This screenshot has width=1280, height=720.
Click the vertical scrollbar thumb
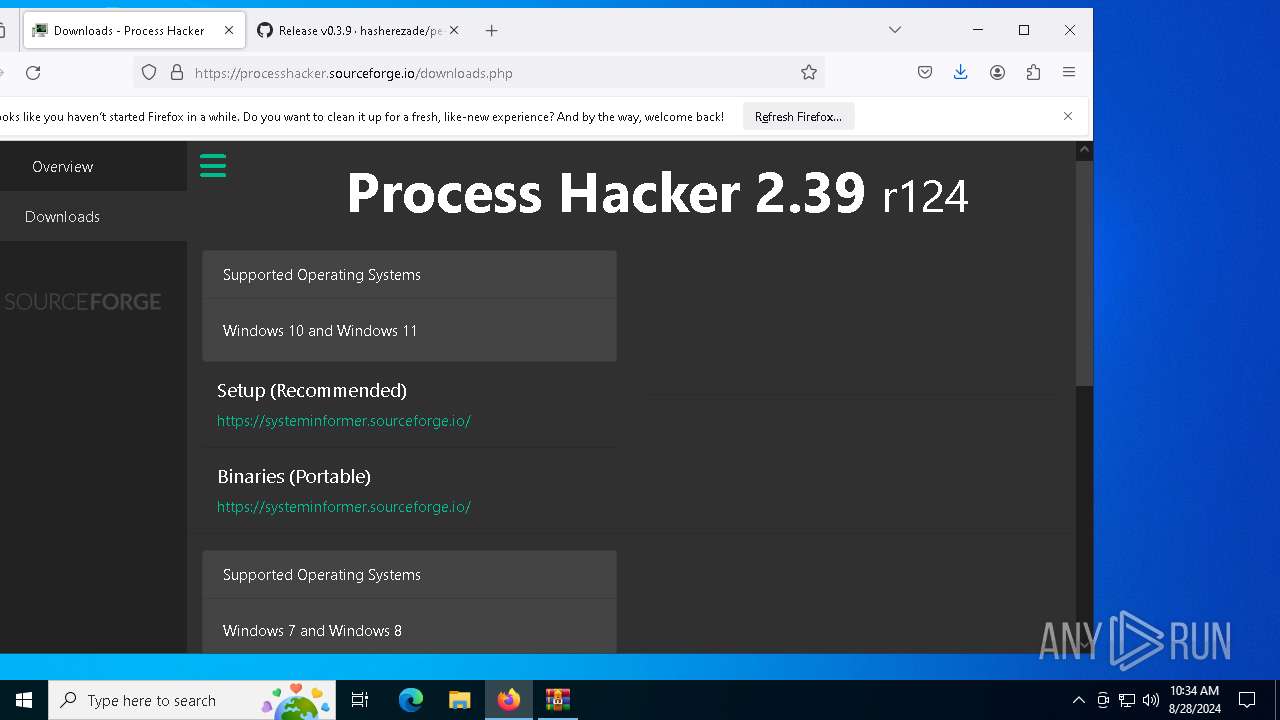click(x=1084, y=273)
